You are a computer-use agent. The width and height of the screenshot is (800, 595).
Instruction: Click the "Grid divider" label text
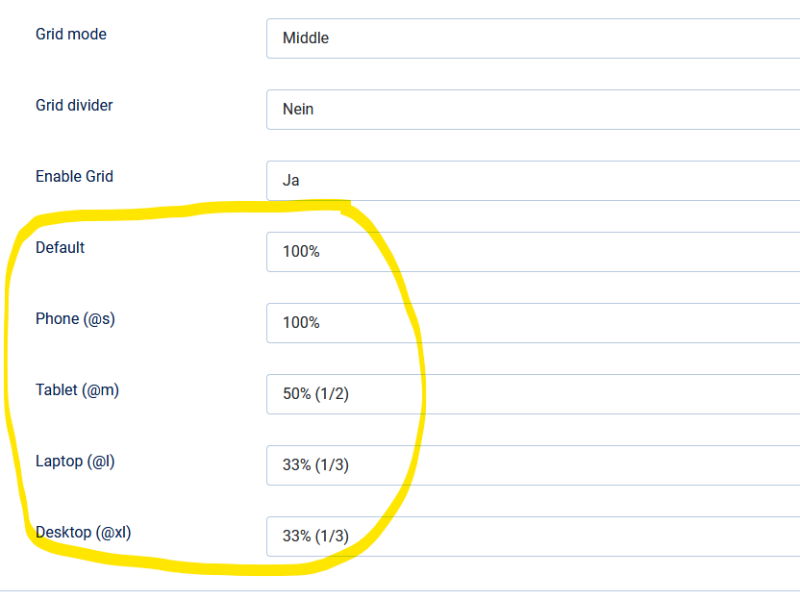click(74, 105)
